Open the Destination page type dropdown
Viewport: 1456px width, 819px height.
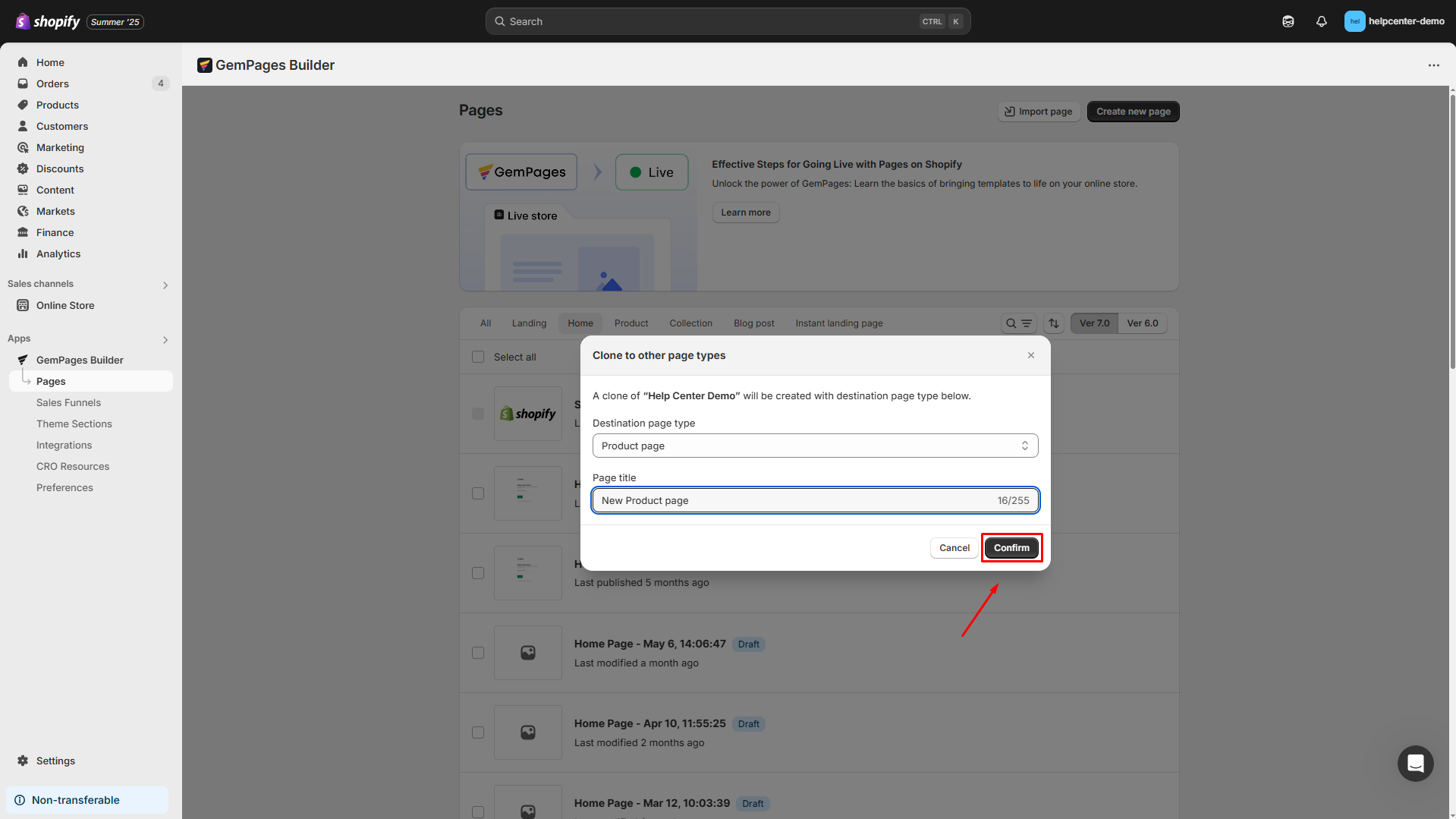(815, 446)
